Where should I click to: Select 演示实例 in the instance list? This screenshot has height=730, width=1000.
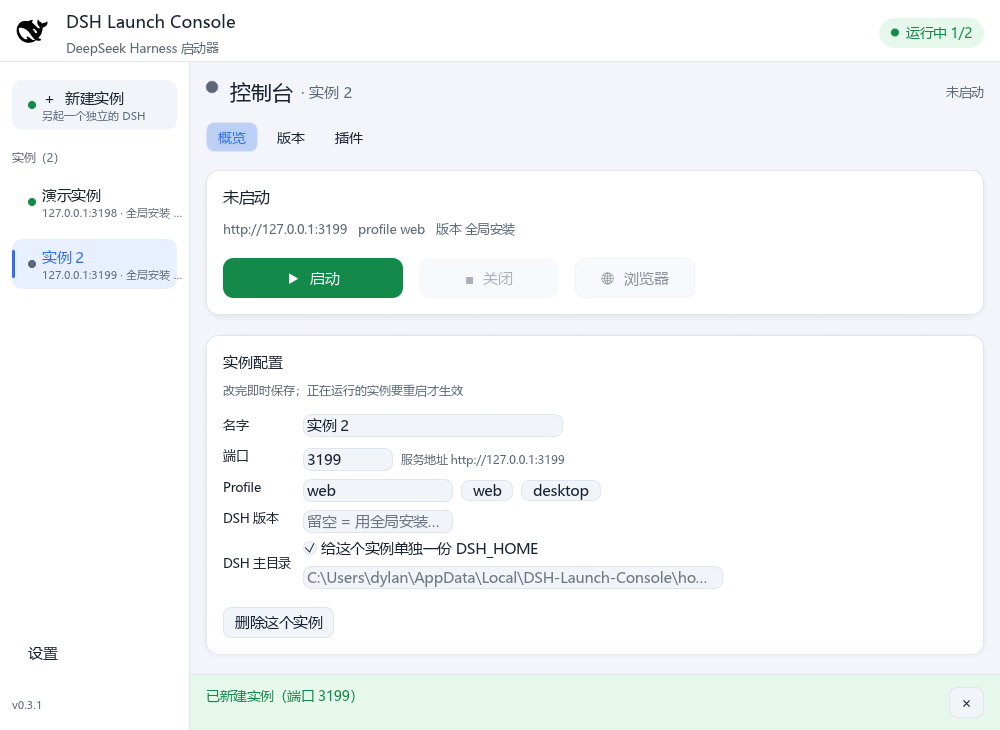94,203
